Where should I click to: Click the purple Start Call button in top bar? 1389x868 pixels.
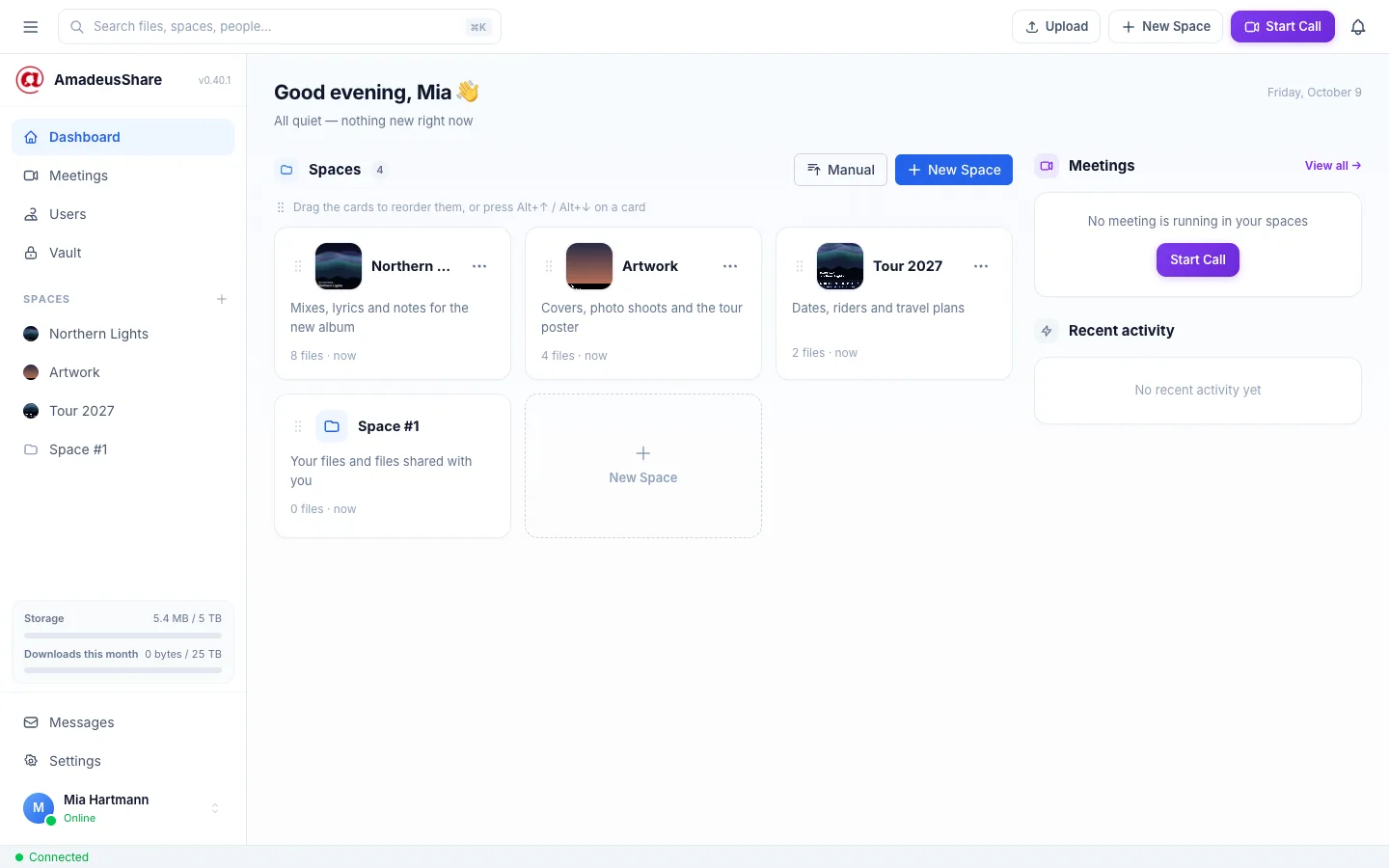(x=1283, y=27)
